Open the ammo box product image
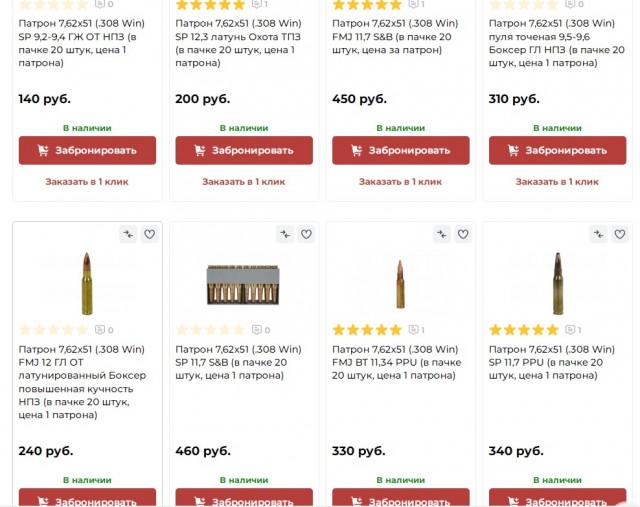 pyautogui.click(x=243, y=285)
